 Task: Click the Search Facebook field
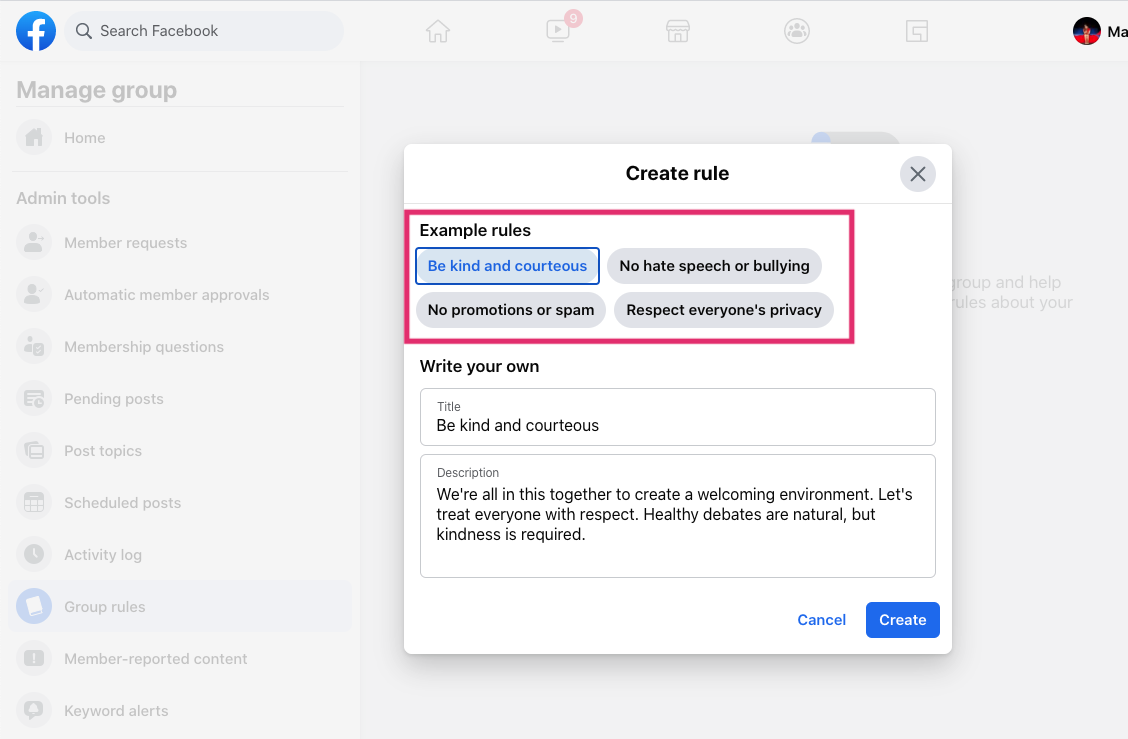coord(204,31)
